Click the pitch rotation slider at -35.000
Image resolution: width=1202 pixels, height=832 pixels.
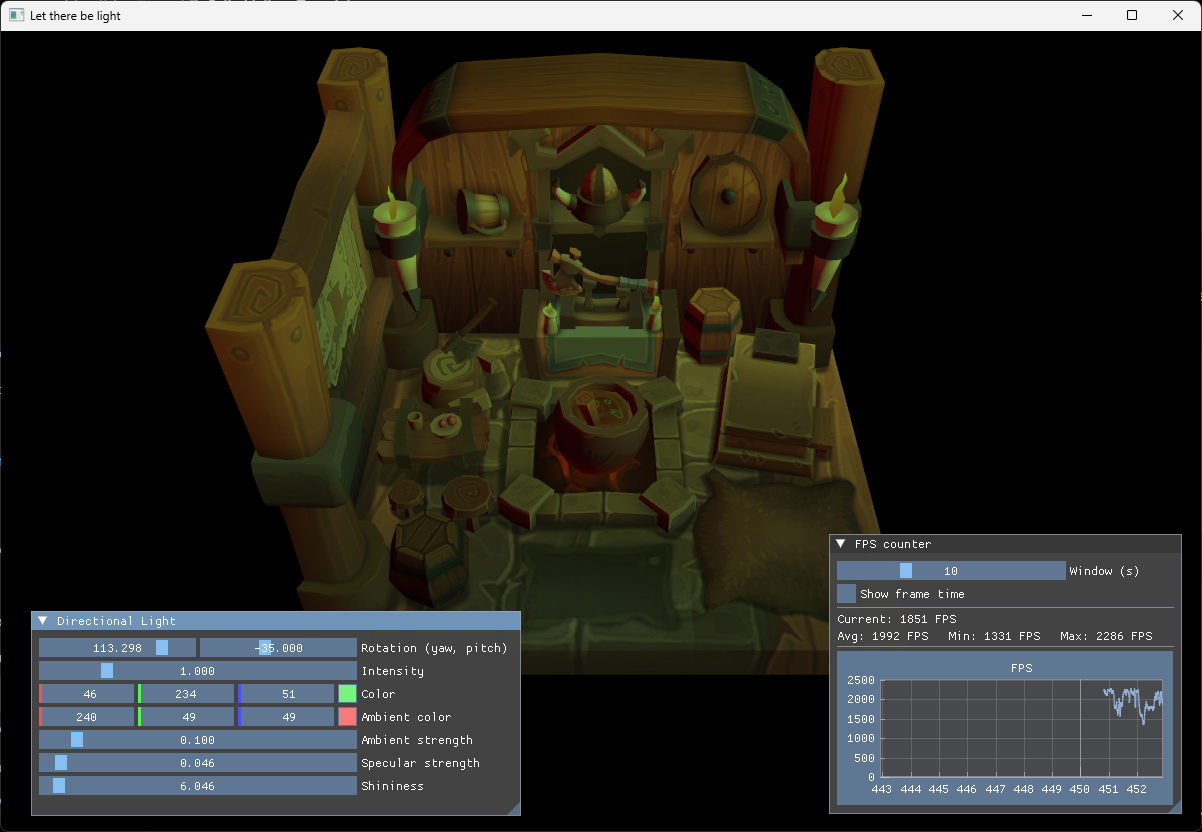pyautogui.click(x=278, y=648)
